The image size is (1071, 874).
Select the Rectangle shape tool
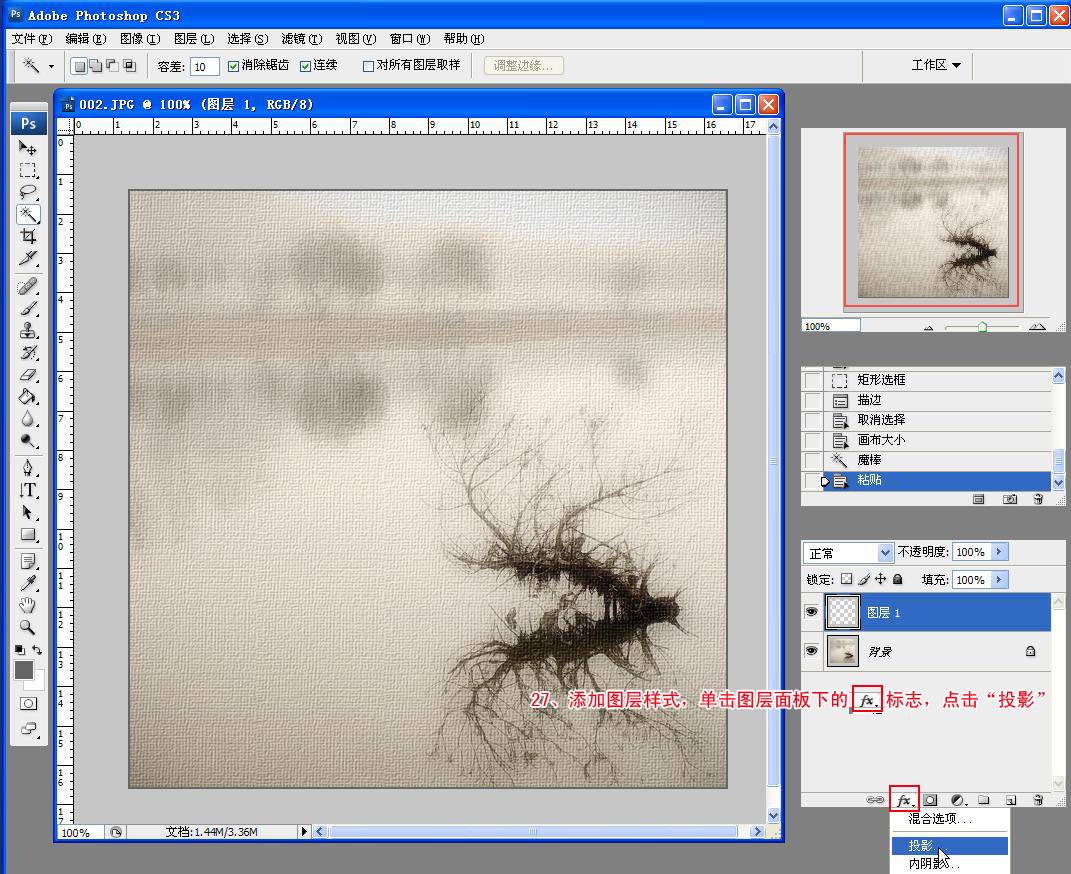[x=28, y=535]
